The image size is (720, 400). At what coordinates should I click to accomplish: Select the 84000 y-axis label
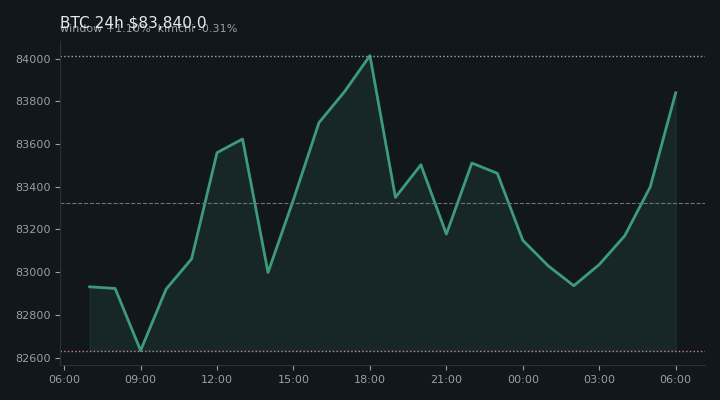coord(33,59)
